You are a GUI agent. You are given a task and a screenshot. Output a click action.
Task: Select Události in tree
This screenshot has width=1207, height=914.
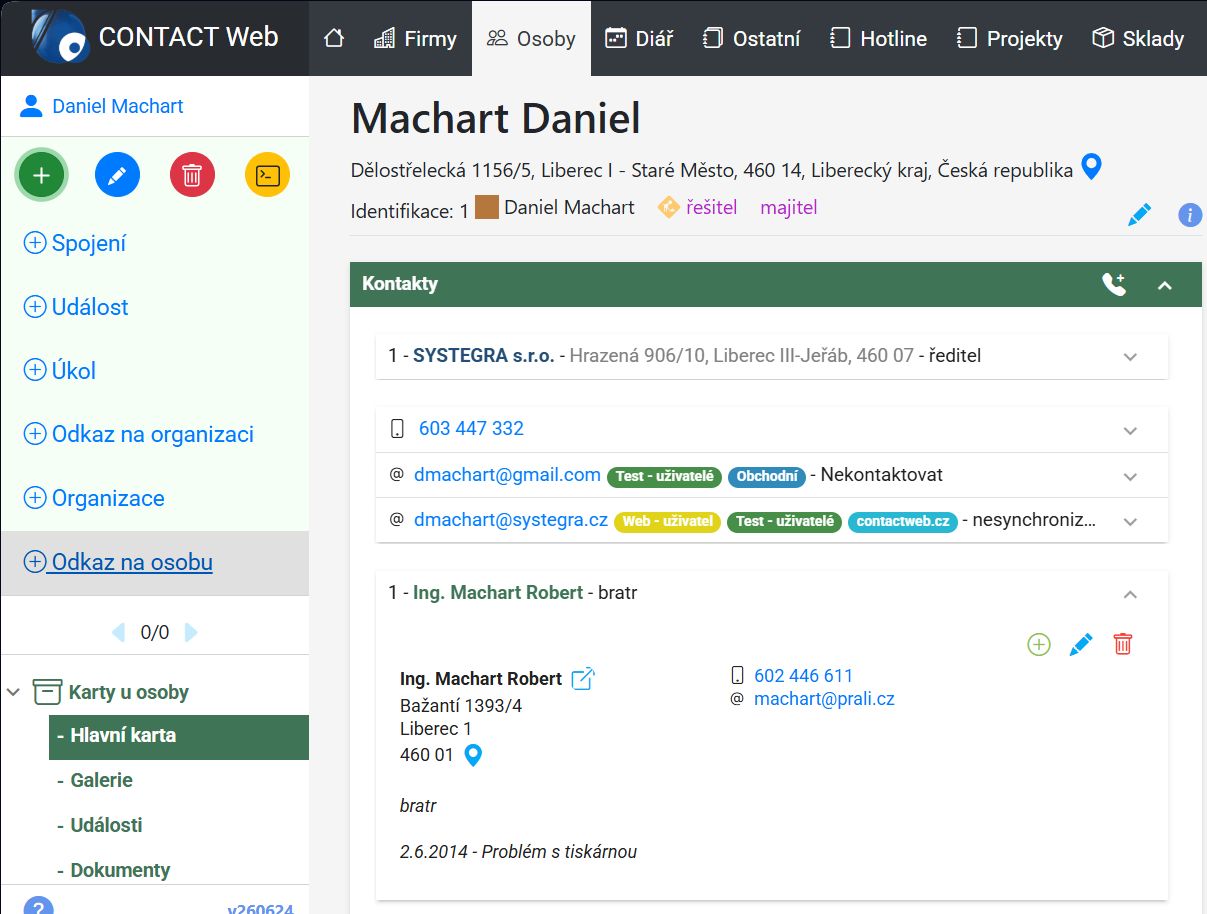[106, 825]
